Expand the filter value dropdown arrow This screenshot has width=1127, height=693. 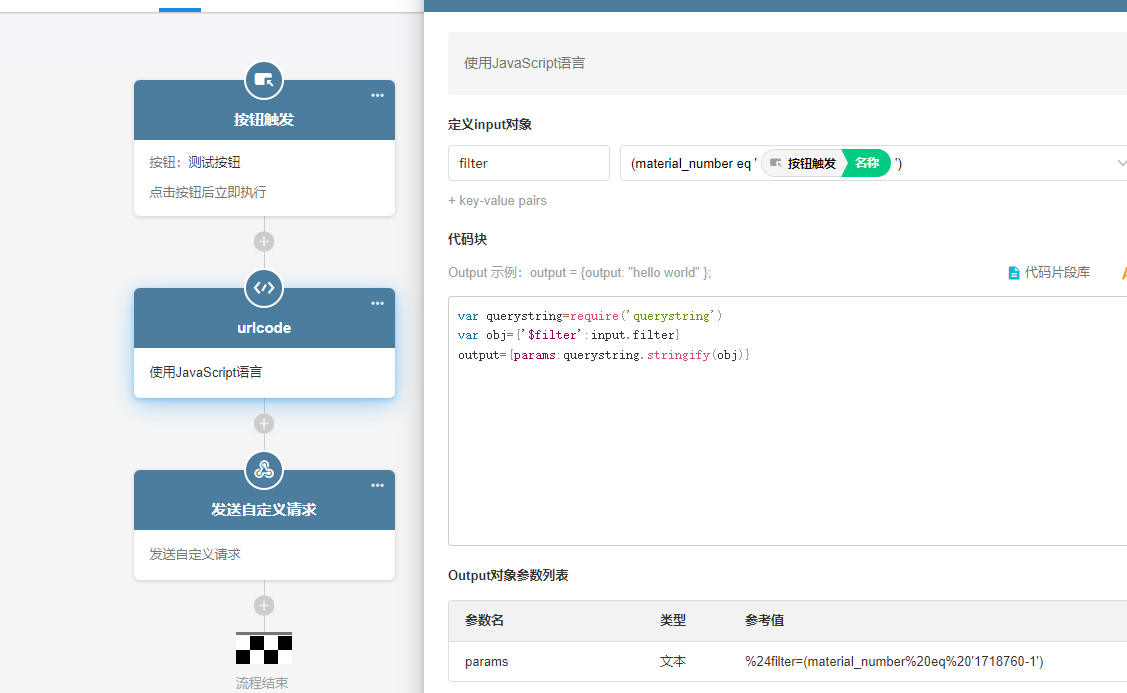[x=1120, y=163]
